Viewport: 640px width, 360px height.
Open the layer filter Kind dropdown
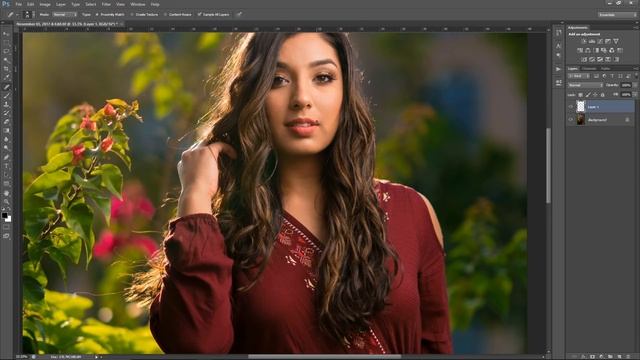click(x=579, y=76)
